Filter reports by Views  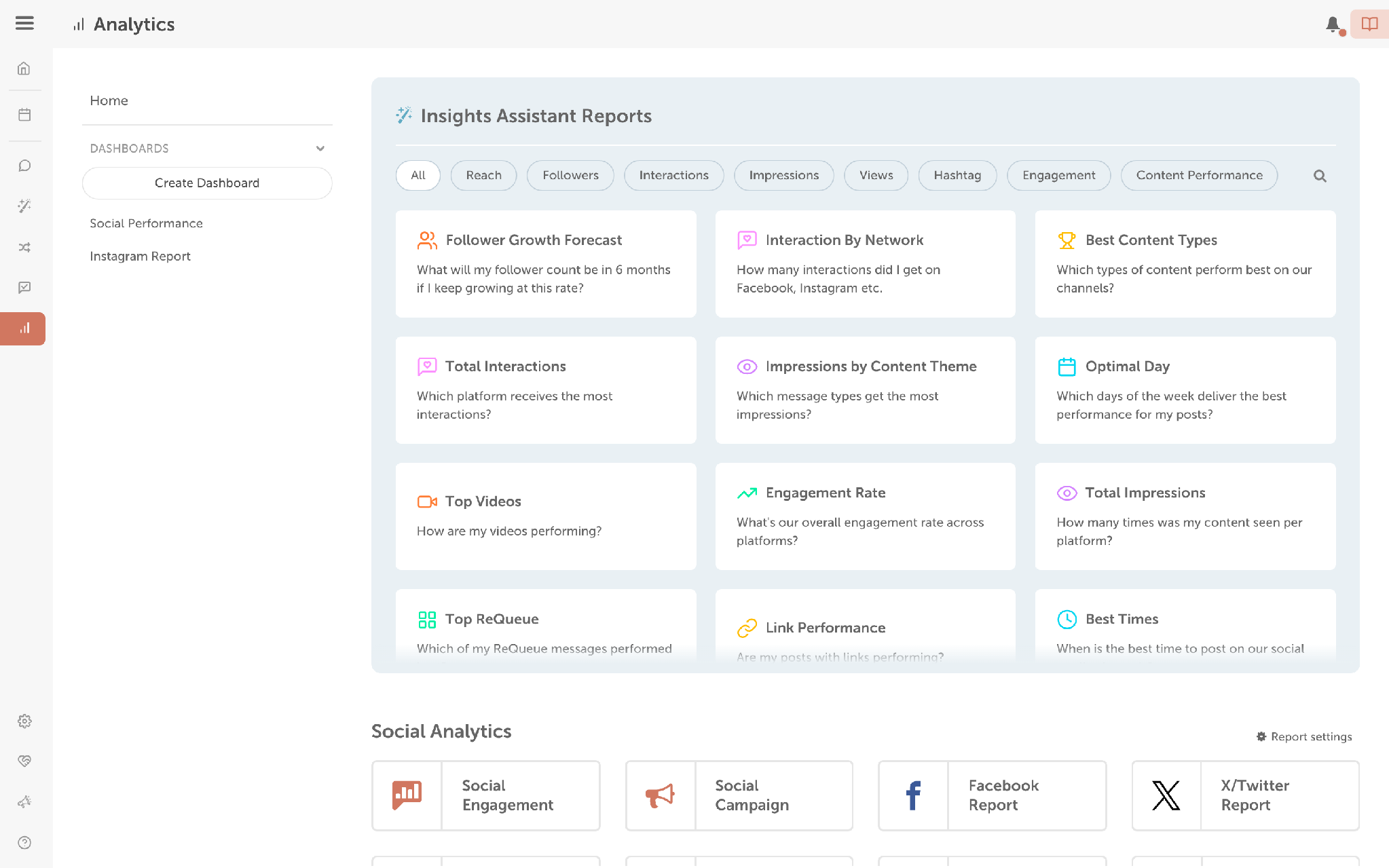point(876,175)
